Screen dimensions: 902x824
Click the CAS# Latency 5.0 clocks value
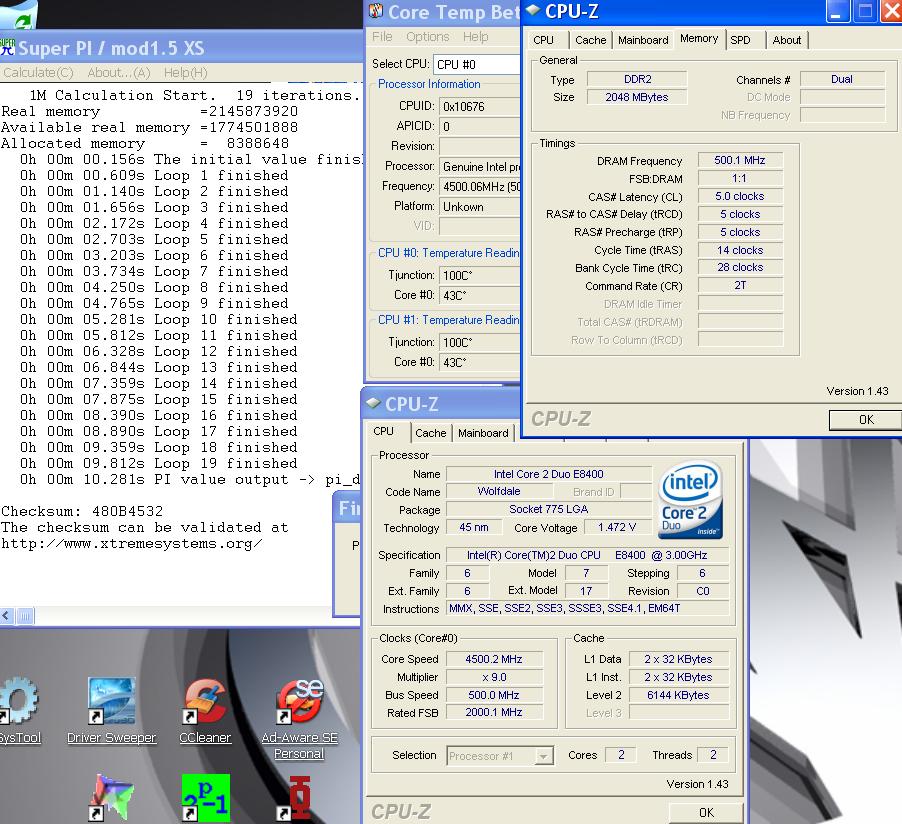pyautogui.click(x=740, y=196)
